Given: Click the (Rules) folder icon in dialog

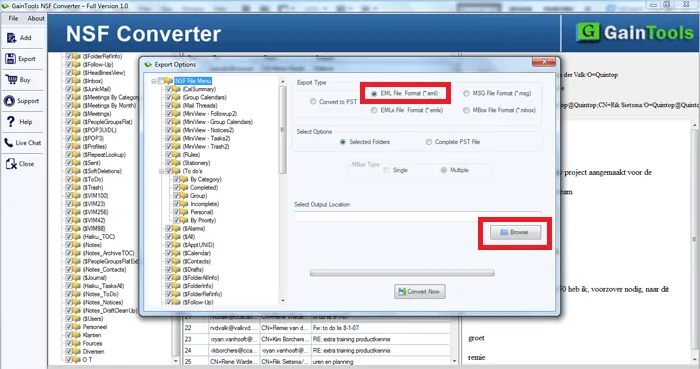Looking at the screenshot, I should [x=177, y=154].
